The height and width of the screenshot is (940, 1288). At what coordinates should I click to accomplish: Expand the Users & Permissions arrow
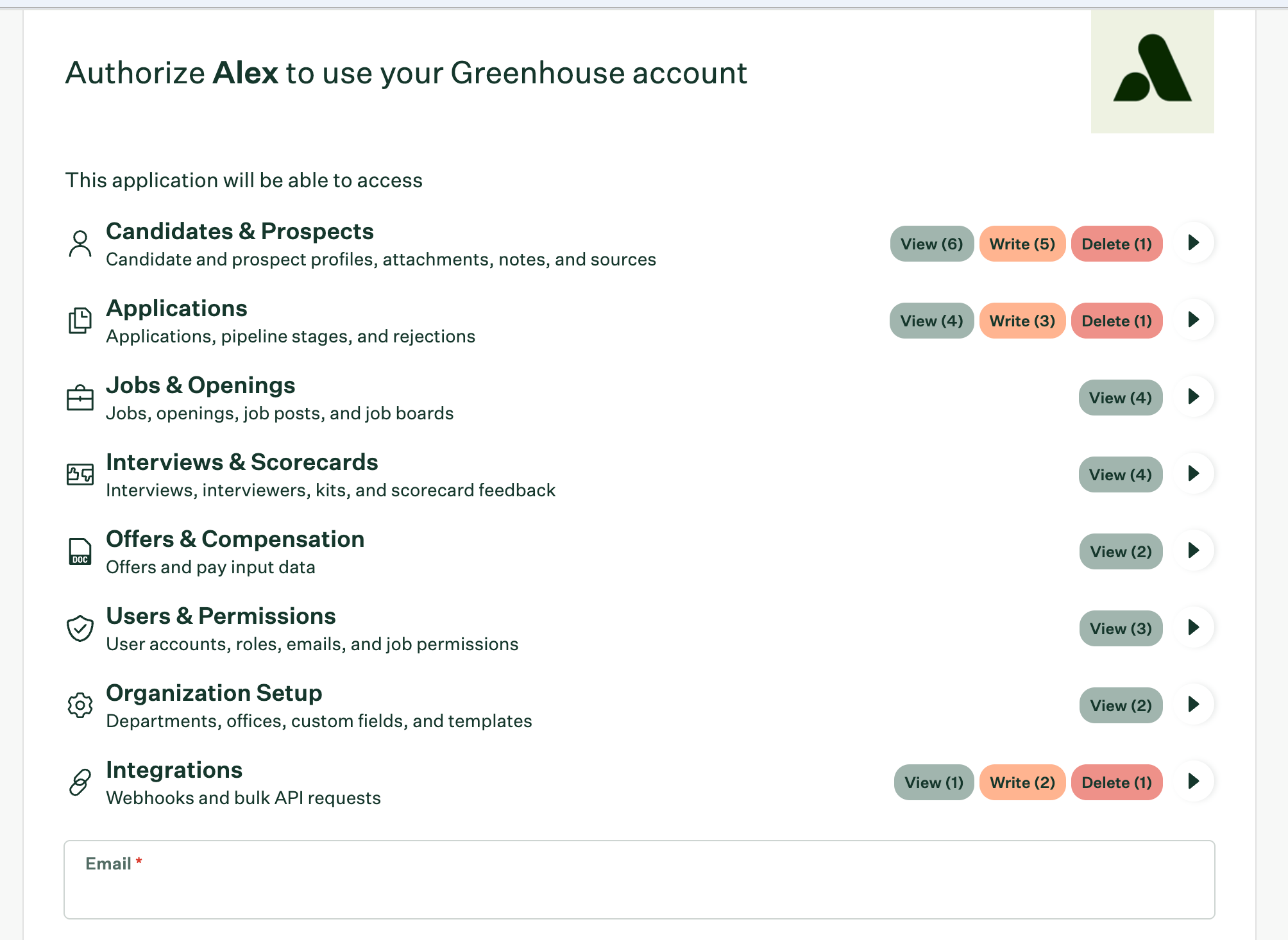click(1194, 628)
